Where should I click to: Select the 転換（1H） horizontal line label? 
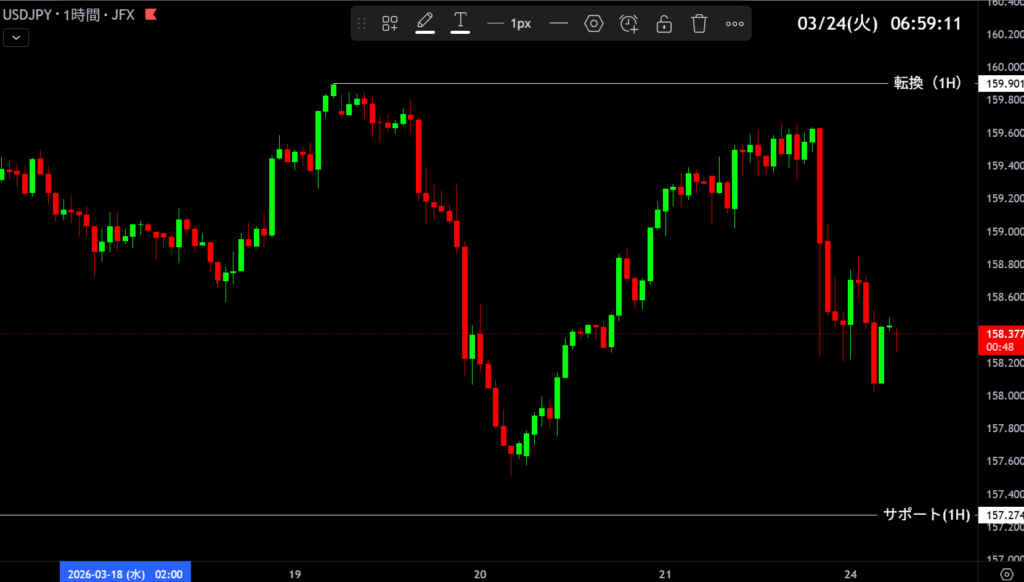pyautogui.click(x=927, y=83)
